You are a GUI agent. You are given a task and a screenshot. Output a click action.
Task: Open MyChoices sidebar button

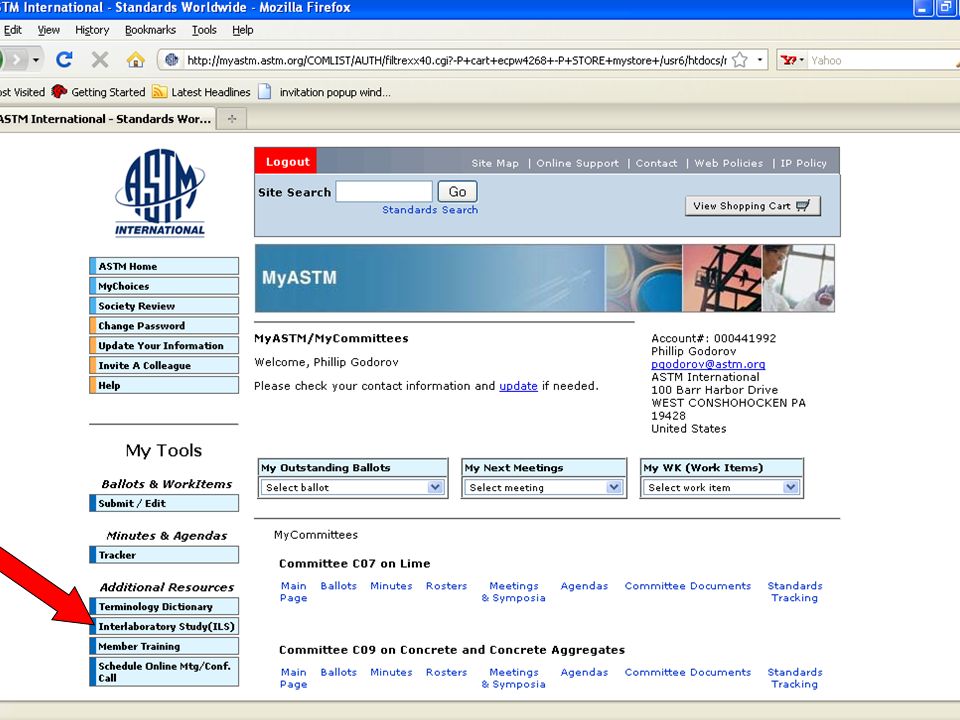pos(164,286)
